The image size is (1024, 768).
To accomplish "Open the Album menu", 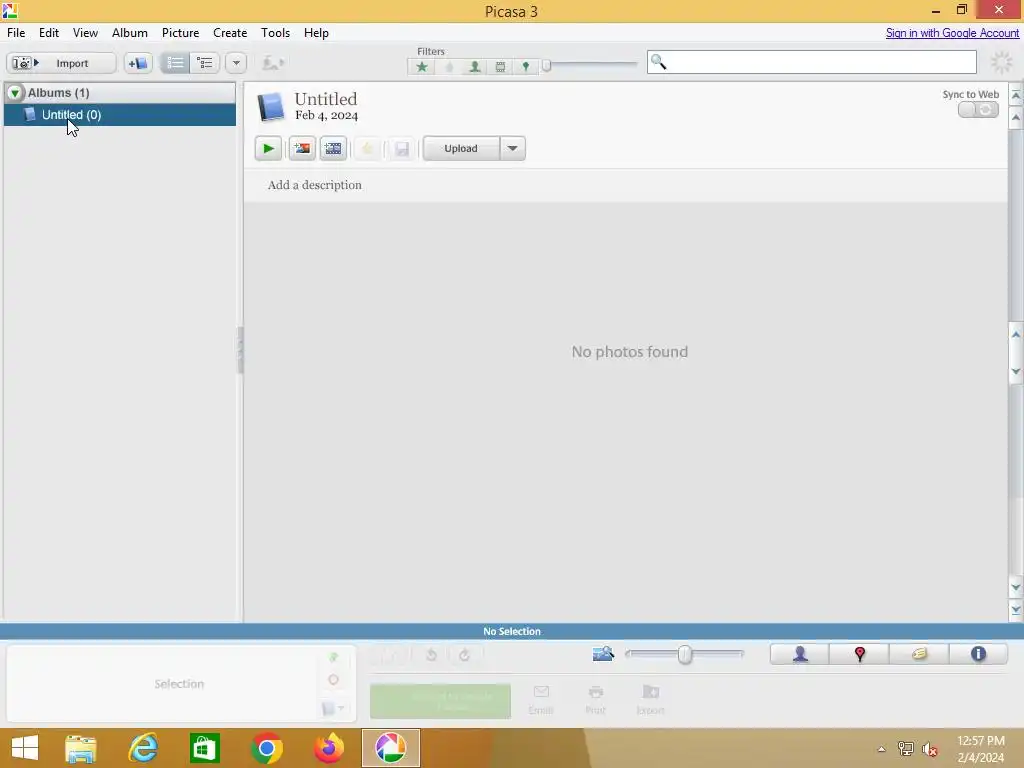I will (129, 33).
